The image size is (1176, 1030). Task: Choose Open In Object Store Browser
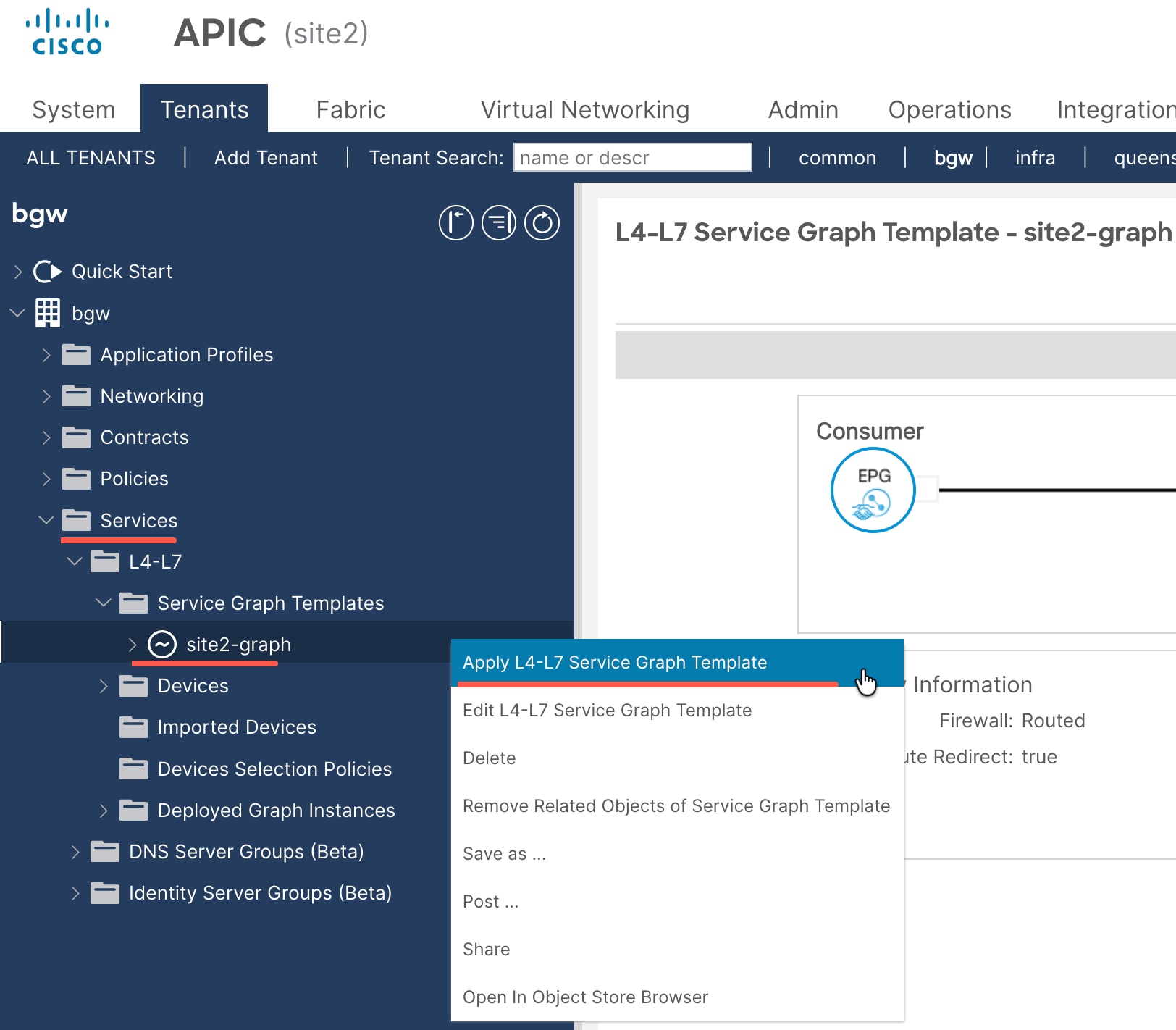coord(677,997)
